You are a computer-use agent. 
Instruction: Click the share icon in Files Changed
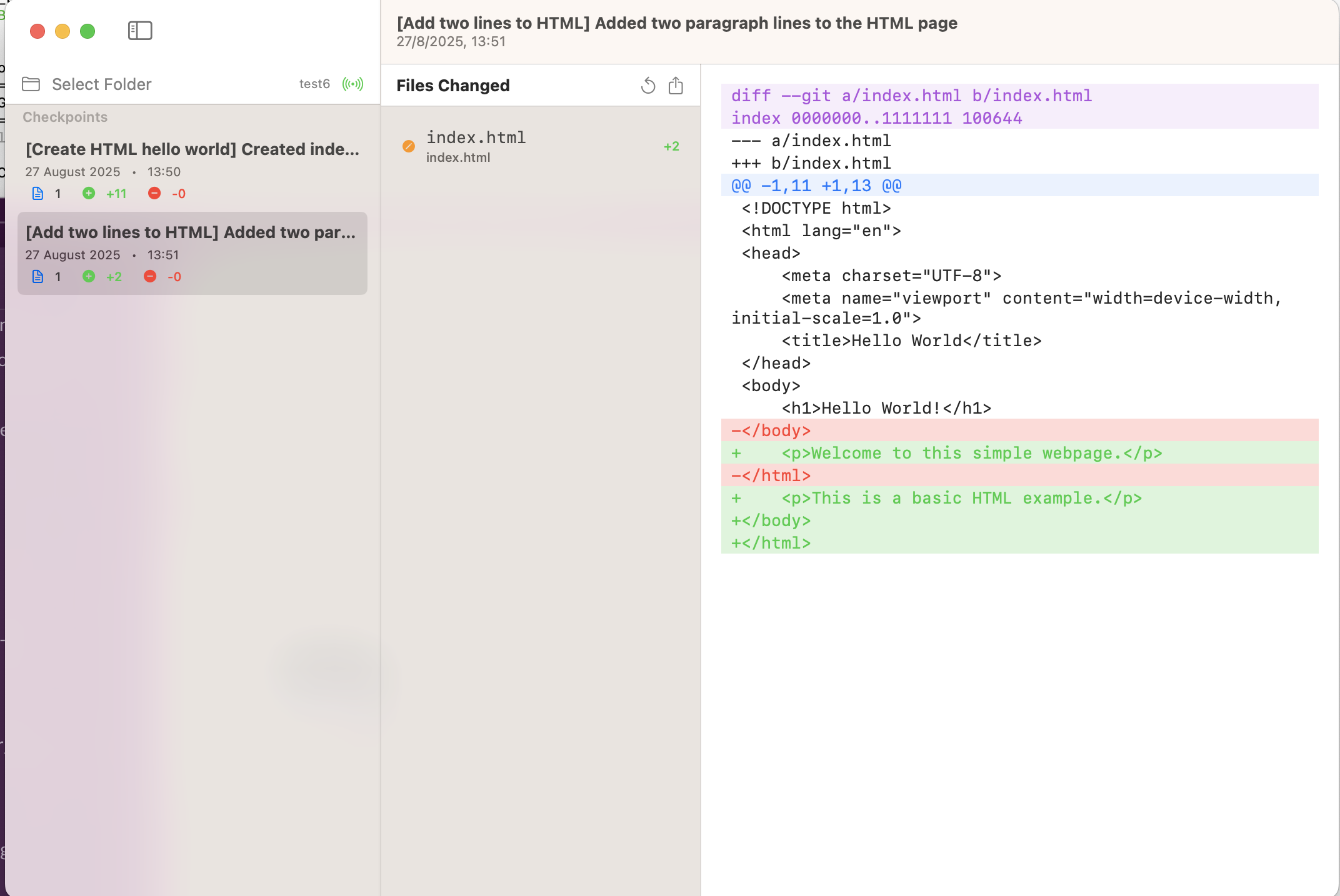tap(676, 86)
